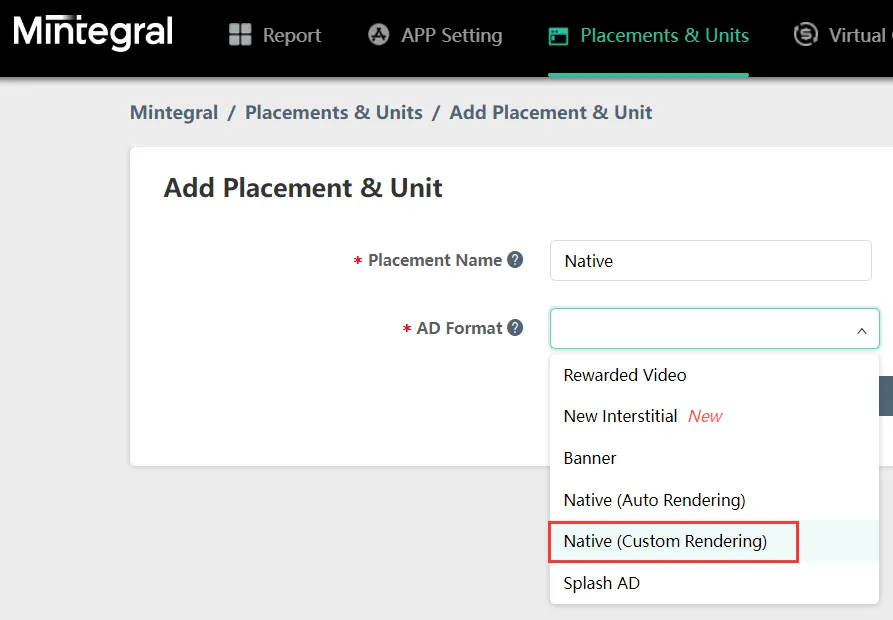Click Add Placement & Unit breadcrumb entry
The height and width of the screenshot is (620, 893).
550,112
